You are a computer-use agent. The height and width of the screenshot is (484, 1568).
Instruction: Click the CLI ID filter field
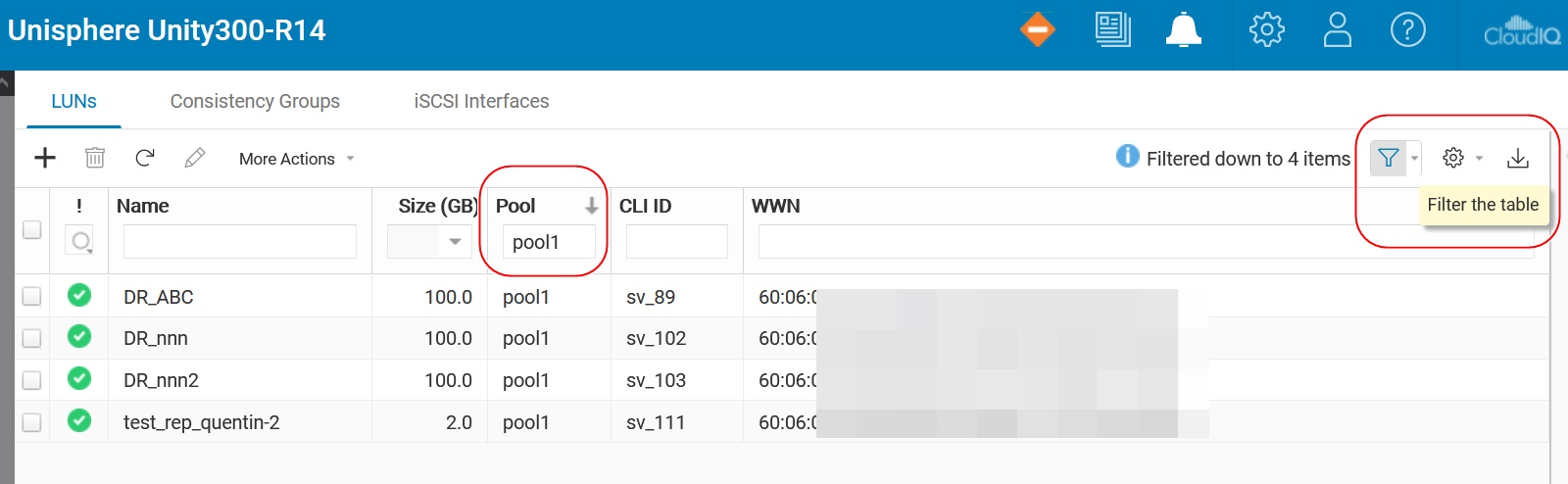click(677, 241)
